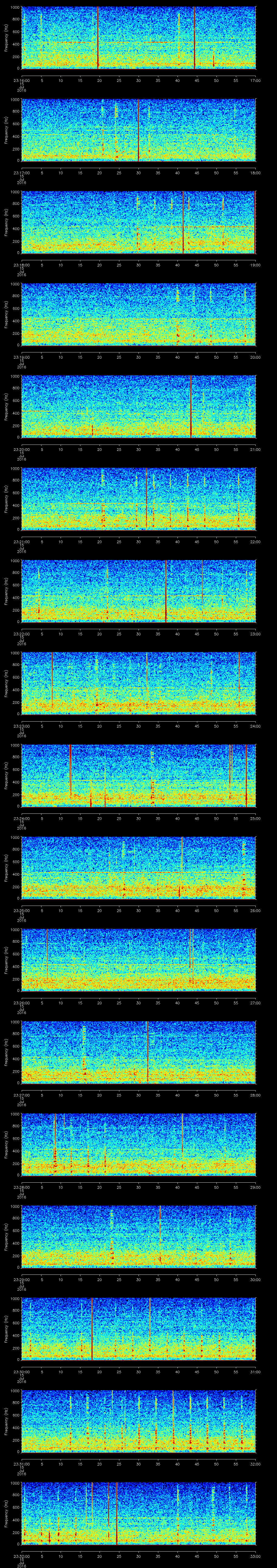The image size is (277, 1568).
Task: Click the spectrogram panel starting at 23:17:00
Action: [x=138, y=130]
